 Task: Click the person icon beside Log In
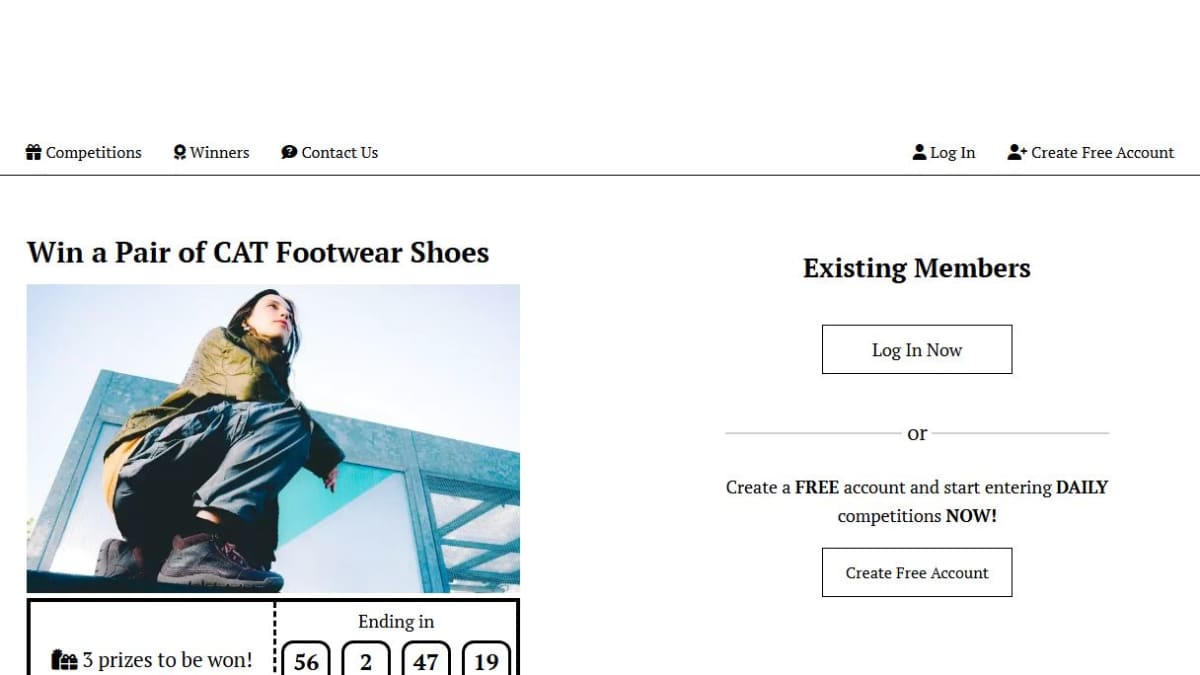pos(920,152)
